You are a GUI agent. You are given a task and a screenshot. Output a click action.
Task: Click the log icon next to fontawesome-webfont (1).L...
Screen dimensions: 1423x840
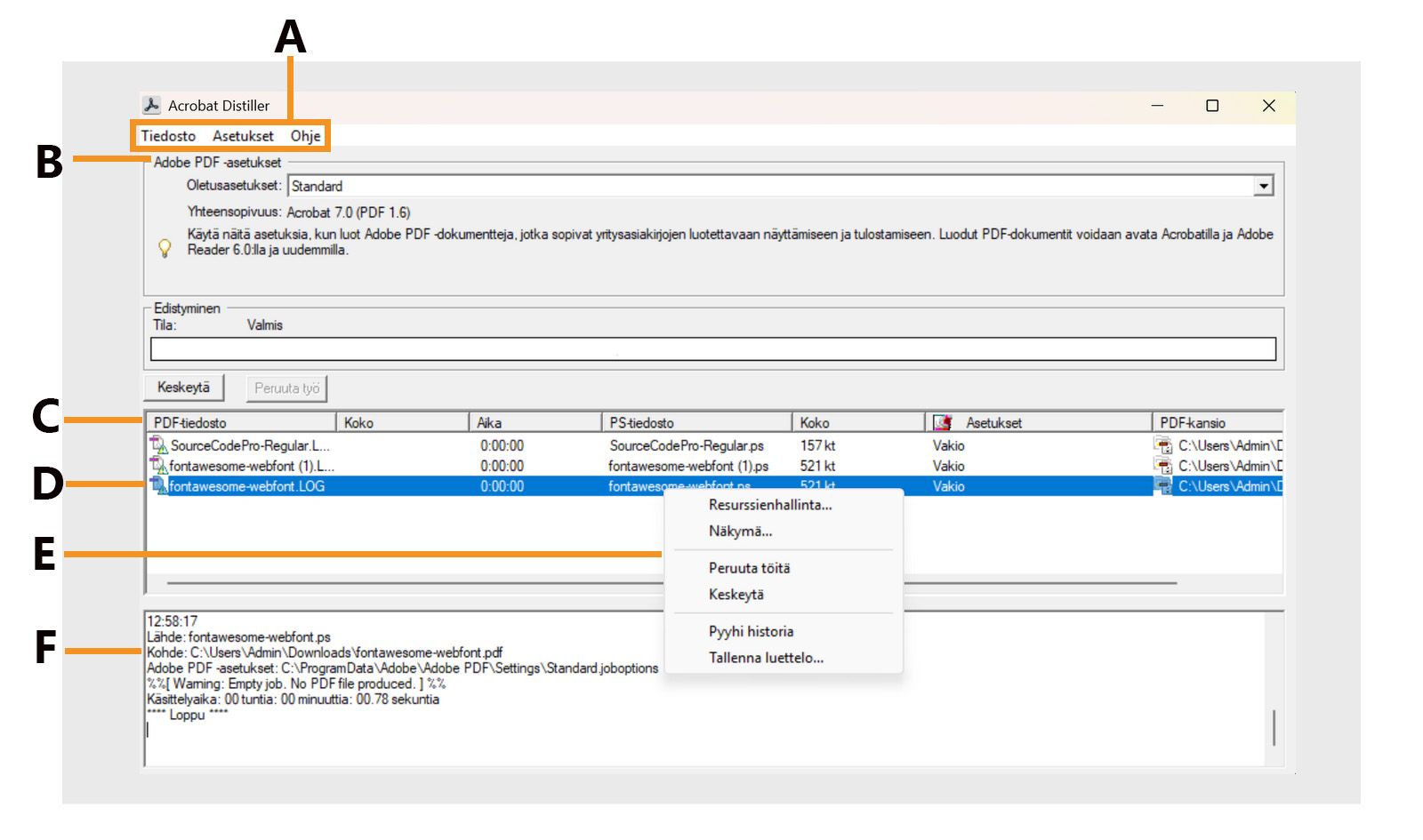157,466
